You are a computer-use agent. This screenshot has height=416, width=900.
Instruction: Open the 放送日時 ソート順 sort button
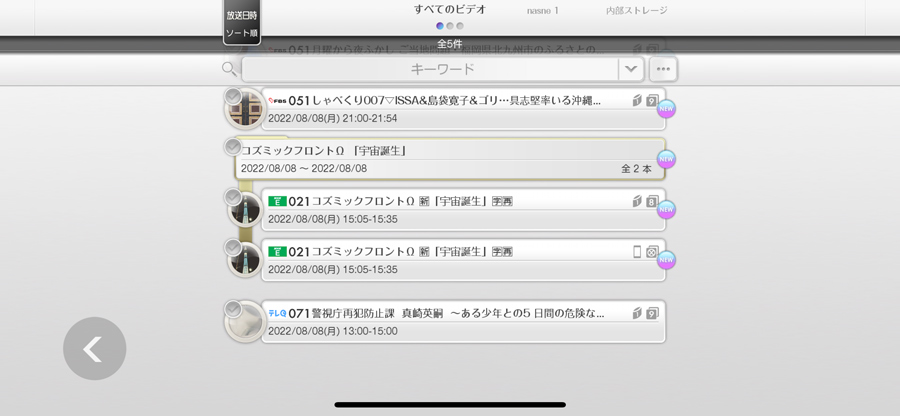click(242, 22)
